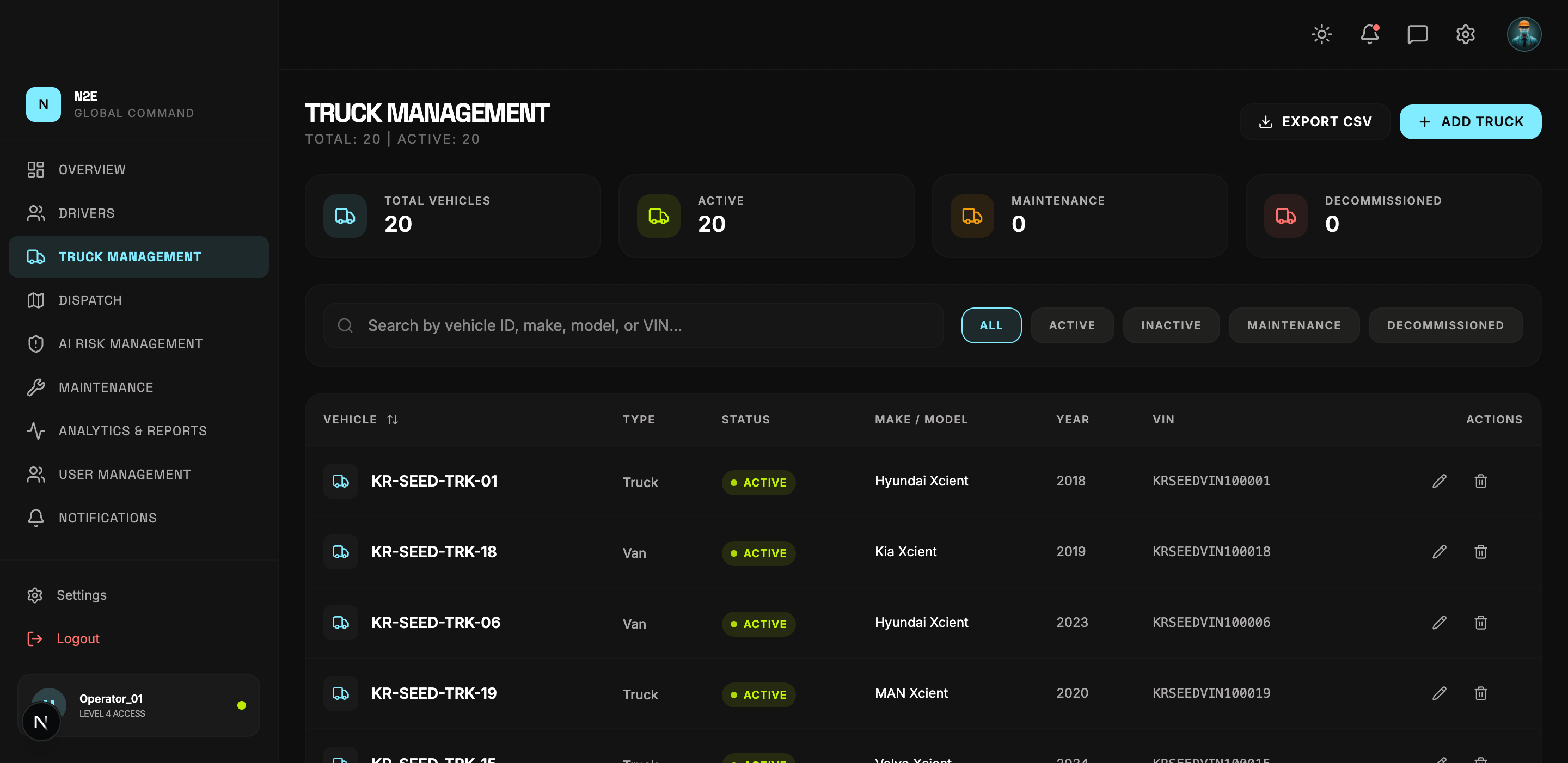Click the Kia Xcient model cell

[x=906, y=552]
